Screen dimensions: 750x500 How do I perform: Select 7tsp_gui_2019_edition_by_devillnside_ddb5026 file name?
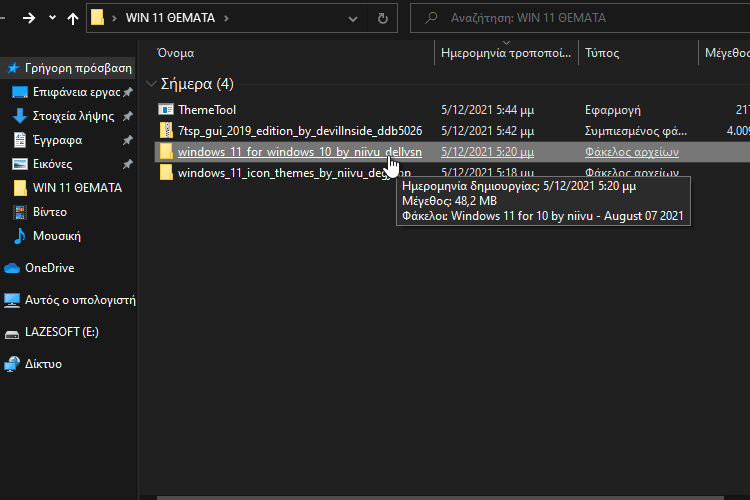tap(300, 131)
